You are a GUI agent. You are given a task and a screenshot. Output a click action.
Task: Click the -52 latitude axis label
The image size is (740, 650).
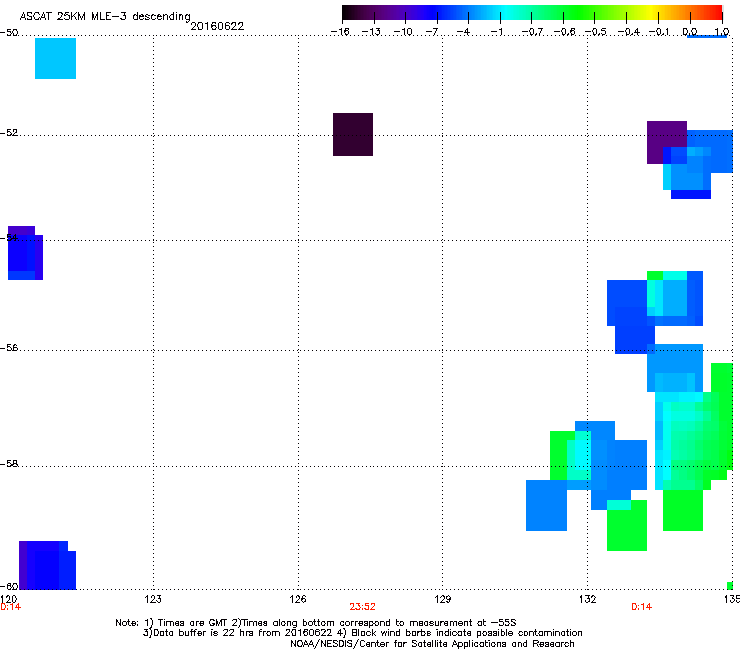tap(9, 133)
